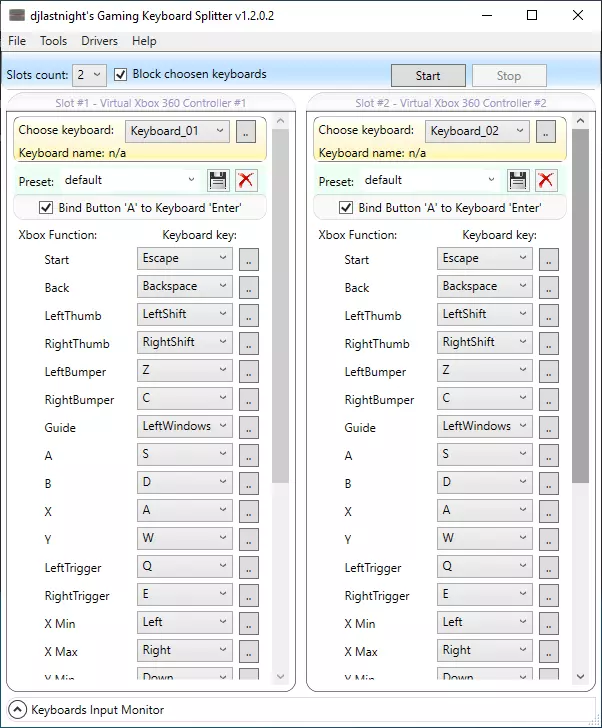Click the detect keyboard '..' button in Slot #2
The height and width of the screenshot is (728, 602).
click(x=546, y=131)
